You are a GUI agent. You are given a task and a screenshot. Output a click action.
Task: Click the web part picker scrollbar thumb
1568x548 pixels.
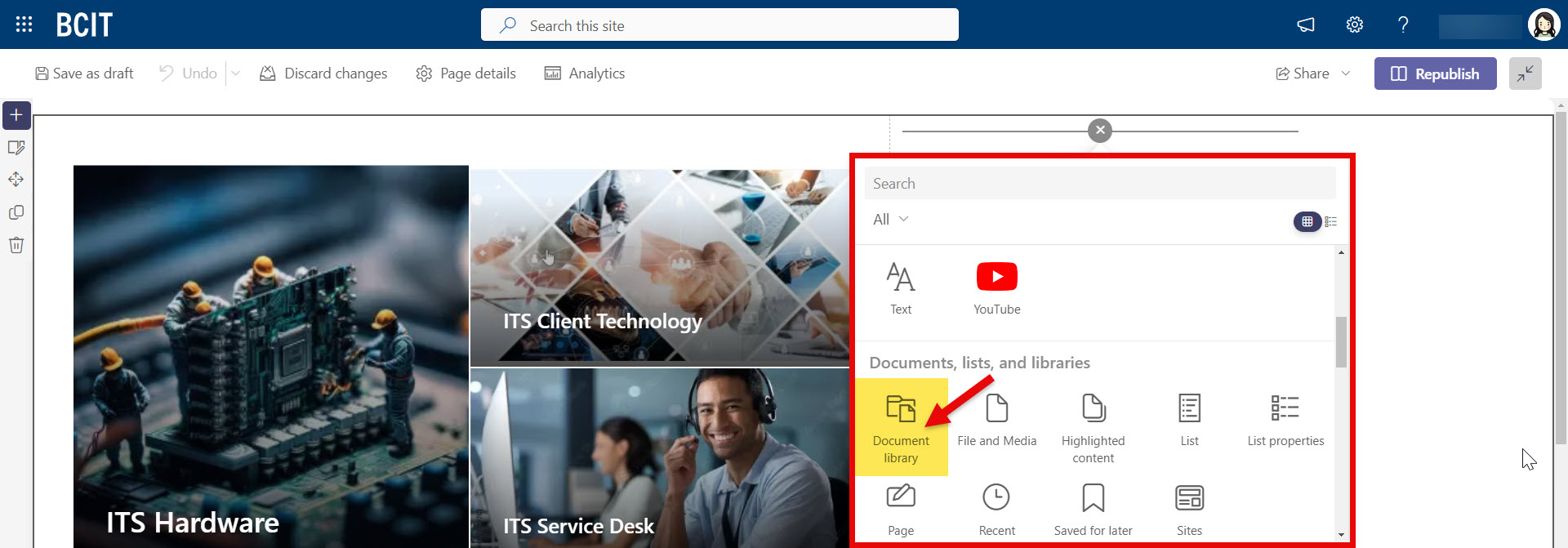coord(1341,341)
